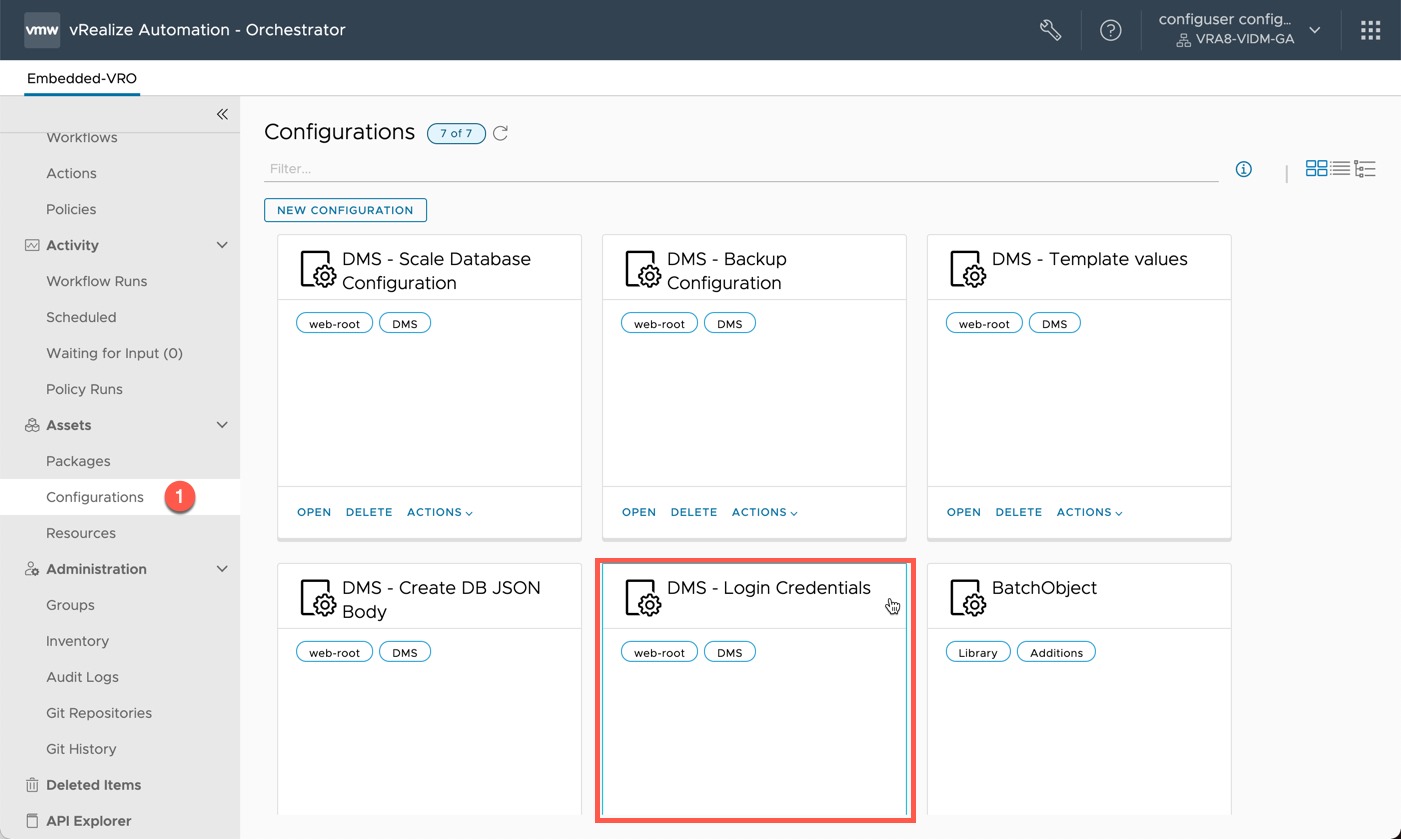Image resolution: width=1401 pixels, height=839 pixels.
Task: Refresh the Configurations list
Action: [500, 133]
